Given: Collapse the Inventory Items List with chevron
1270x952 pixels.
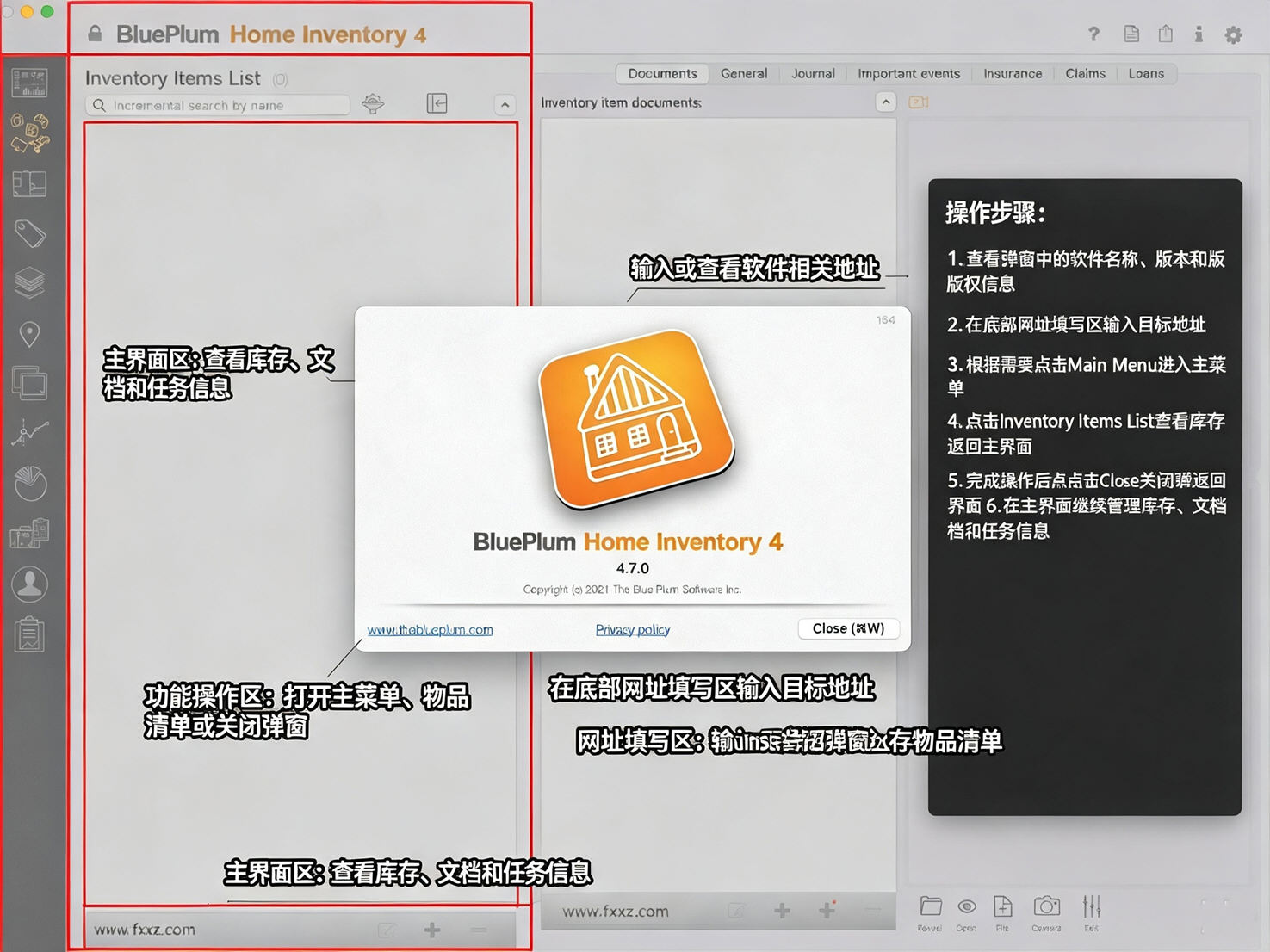Looking at the screenshot, I should click(505, 105).
